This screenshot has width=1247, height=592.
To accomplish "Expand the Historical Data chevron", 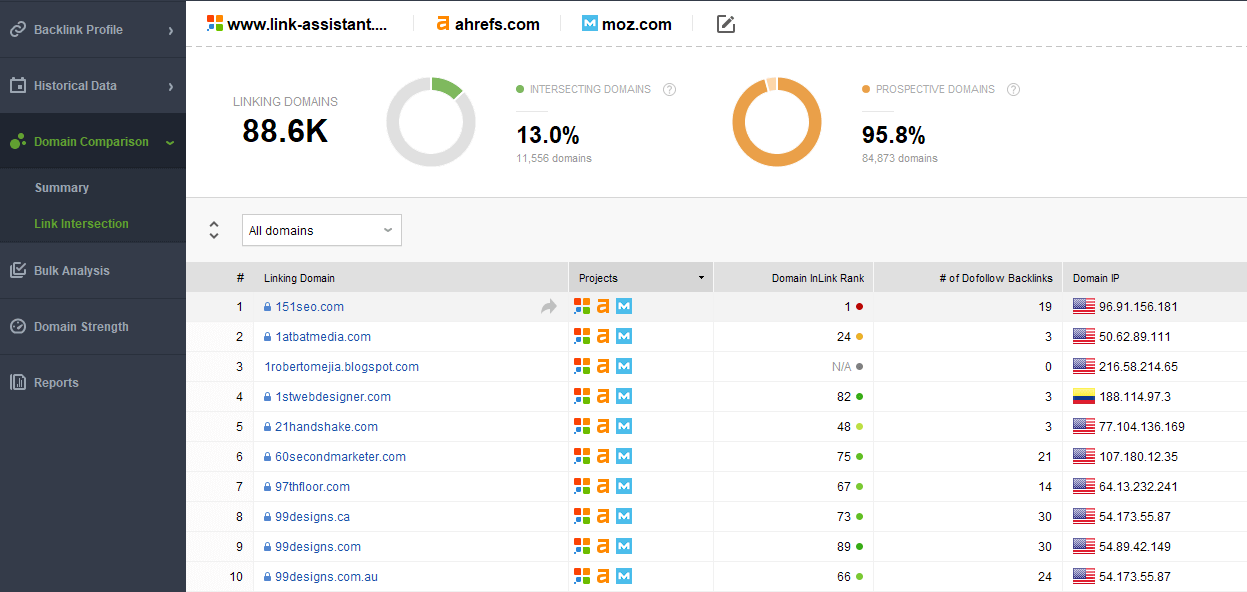I will [x=171, y=87].
